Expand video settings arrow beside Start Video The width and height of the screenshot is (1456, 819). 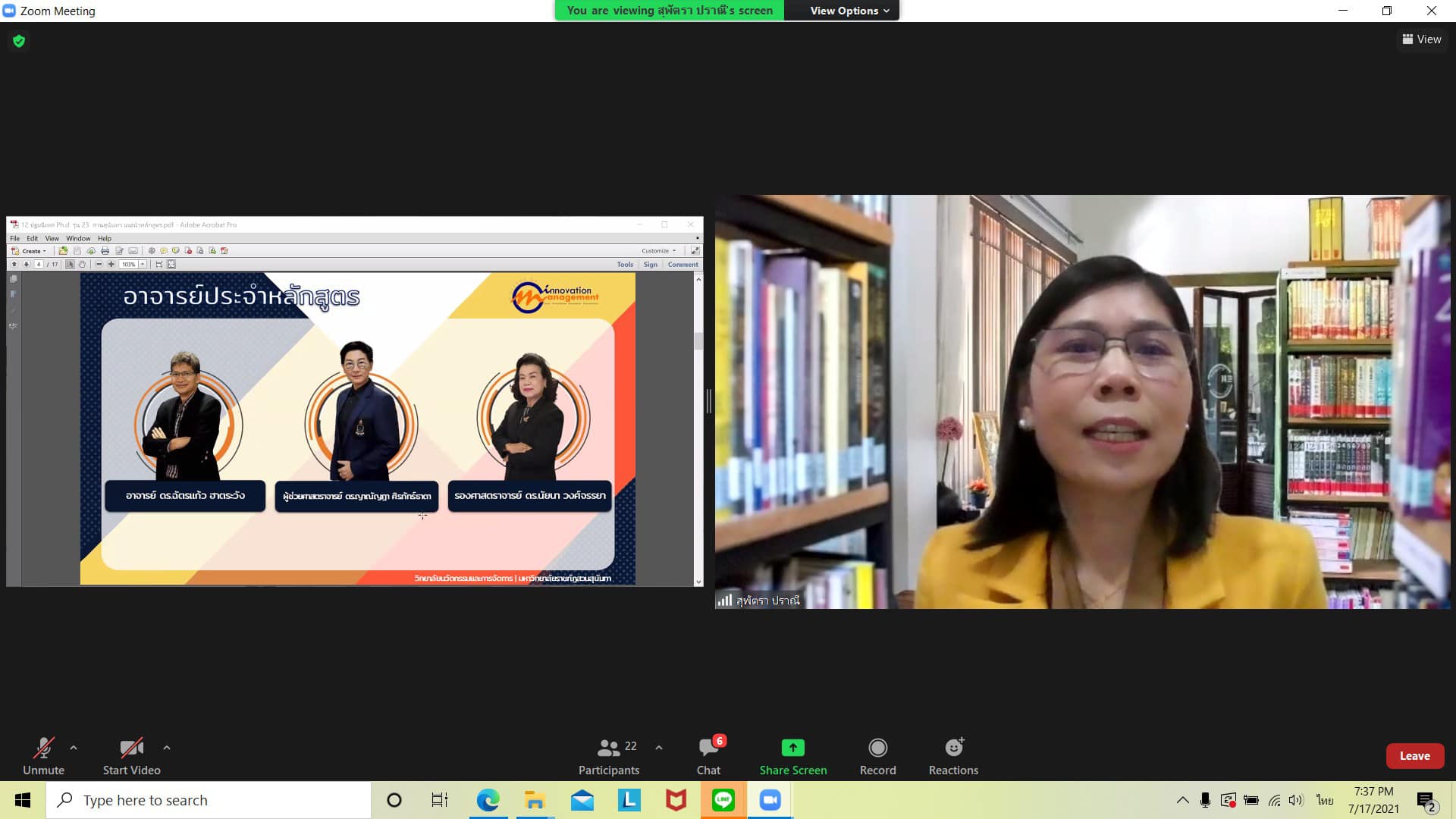[167, 748]
